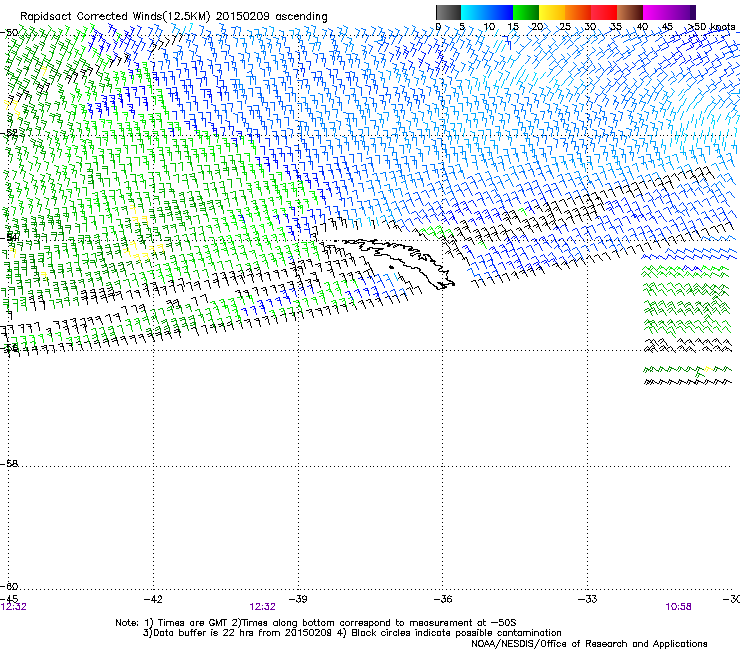Click the '10:58' purple time label

tap(678, 607)
